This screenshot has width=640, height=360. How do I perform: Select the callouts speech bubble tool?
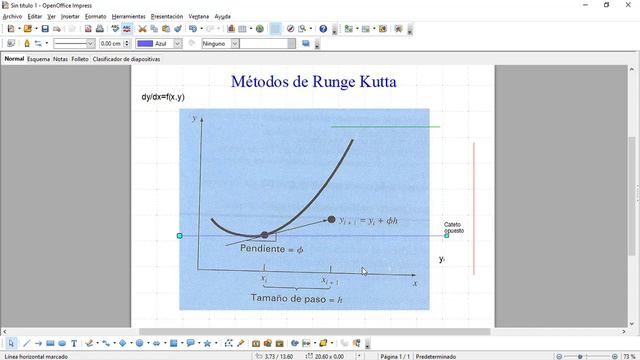[x=190, y=343]
